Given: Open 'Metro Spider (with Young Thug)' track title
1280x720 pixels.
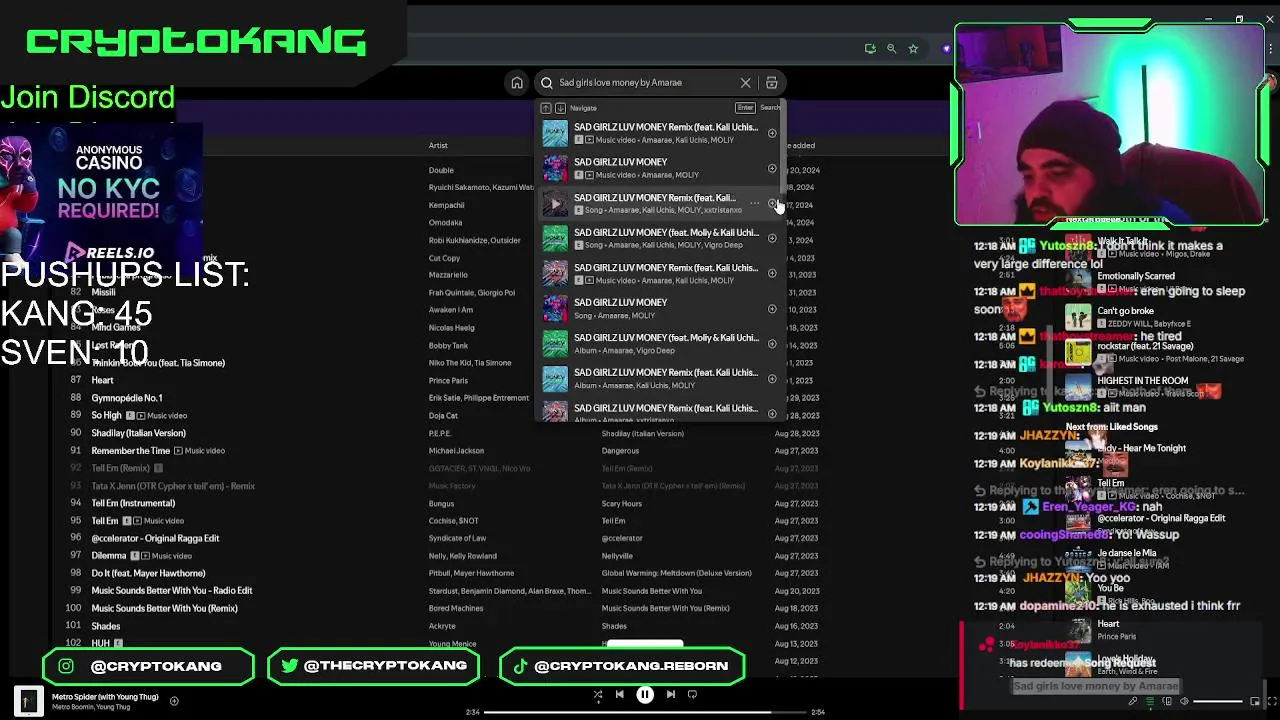Looking at the screenshot, I should pyautogui.click(x=105, y=696).
